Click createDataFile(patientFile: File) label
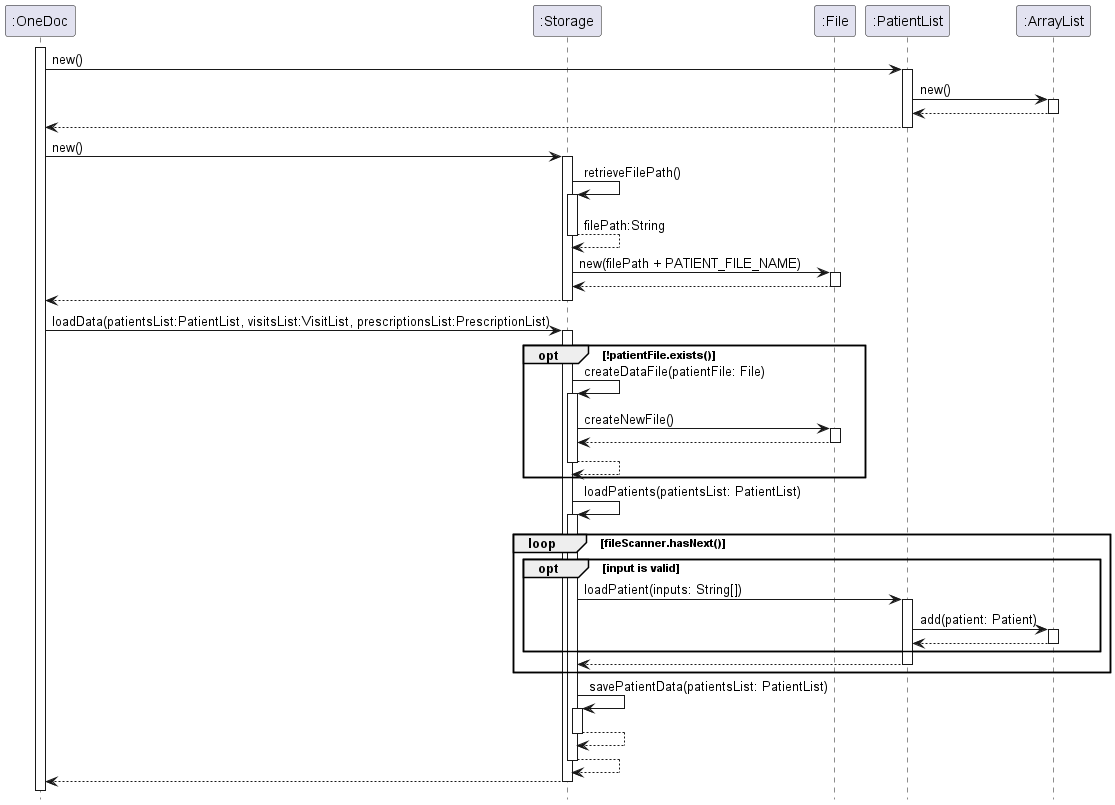 [674, 372]
